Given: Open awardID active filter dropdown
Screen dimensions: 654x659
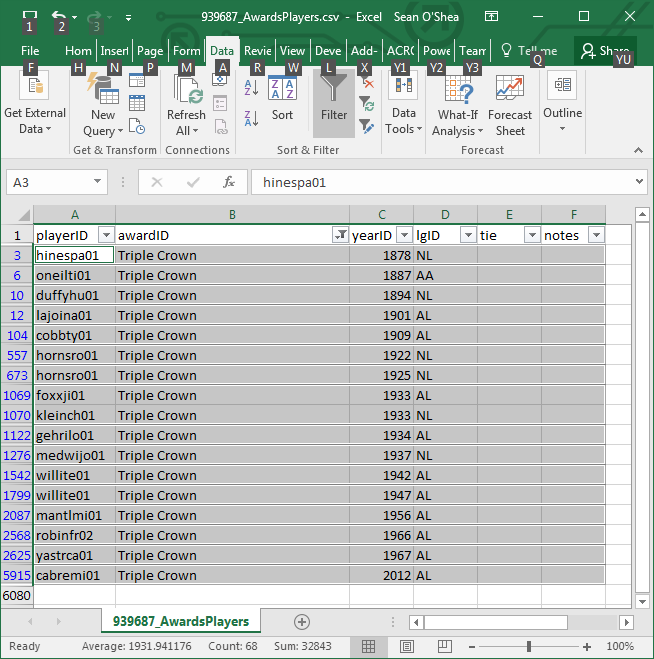Looking at the screenshot, I should point(340,235).
